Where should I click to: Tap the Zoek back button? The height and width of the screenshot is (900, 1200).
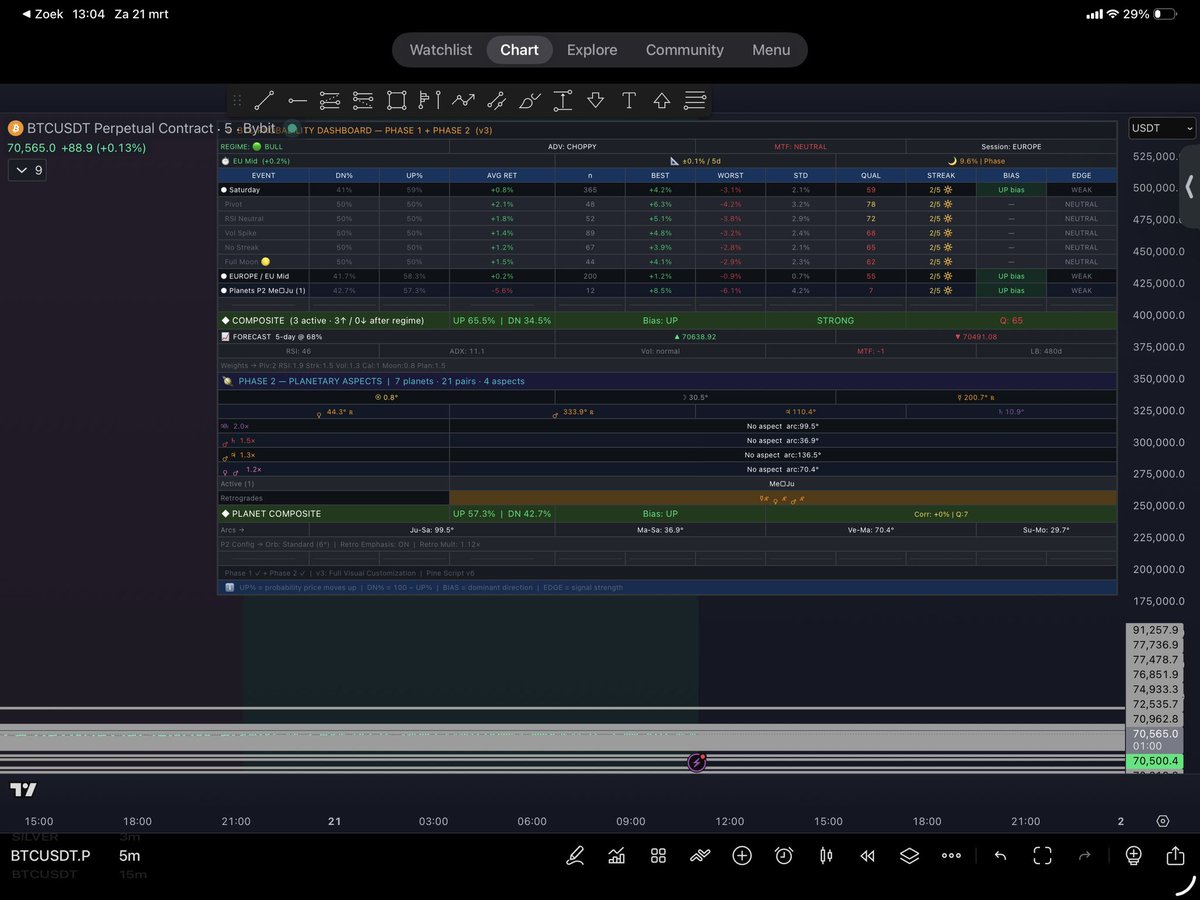click(41, 14)
